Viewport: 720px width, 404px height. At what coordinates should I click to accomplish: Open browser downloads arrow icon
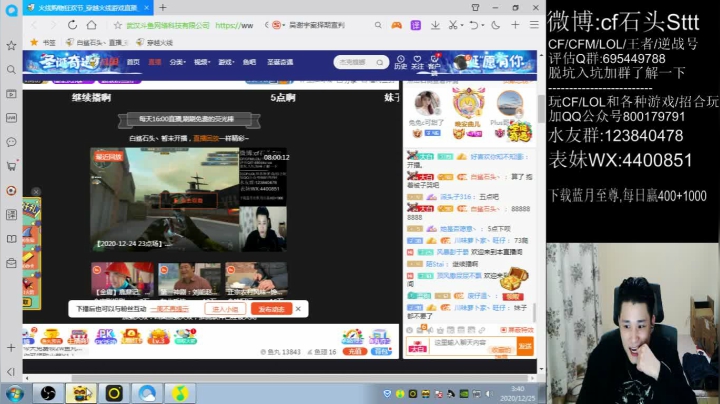tap(435, 25)
